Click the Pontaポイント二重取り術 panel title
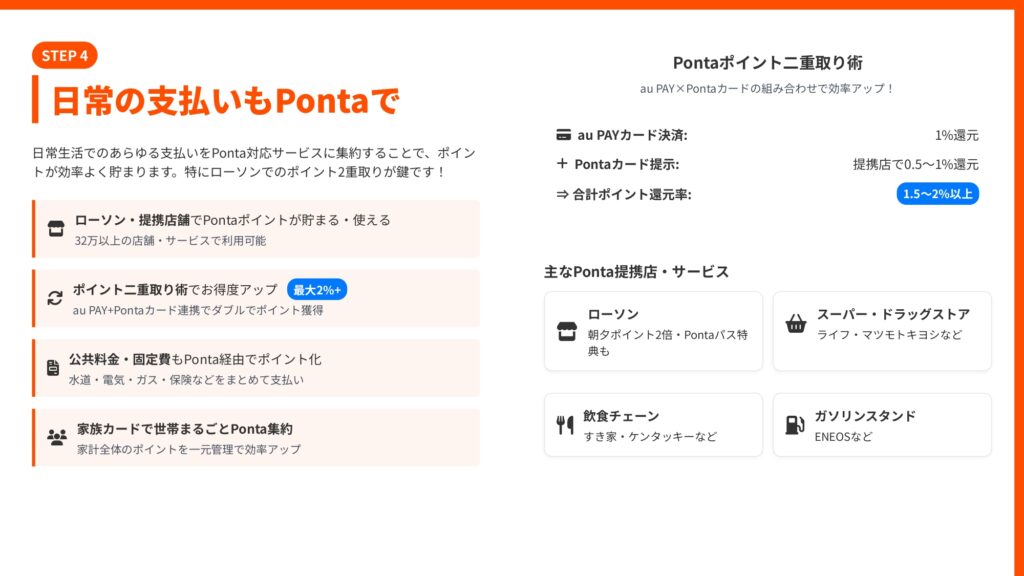 767,63
